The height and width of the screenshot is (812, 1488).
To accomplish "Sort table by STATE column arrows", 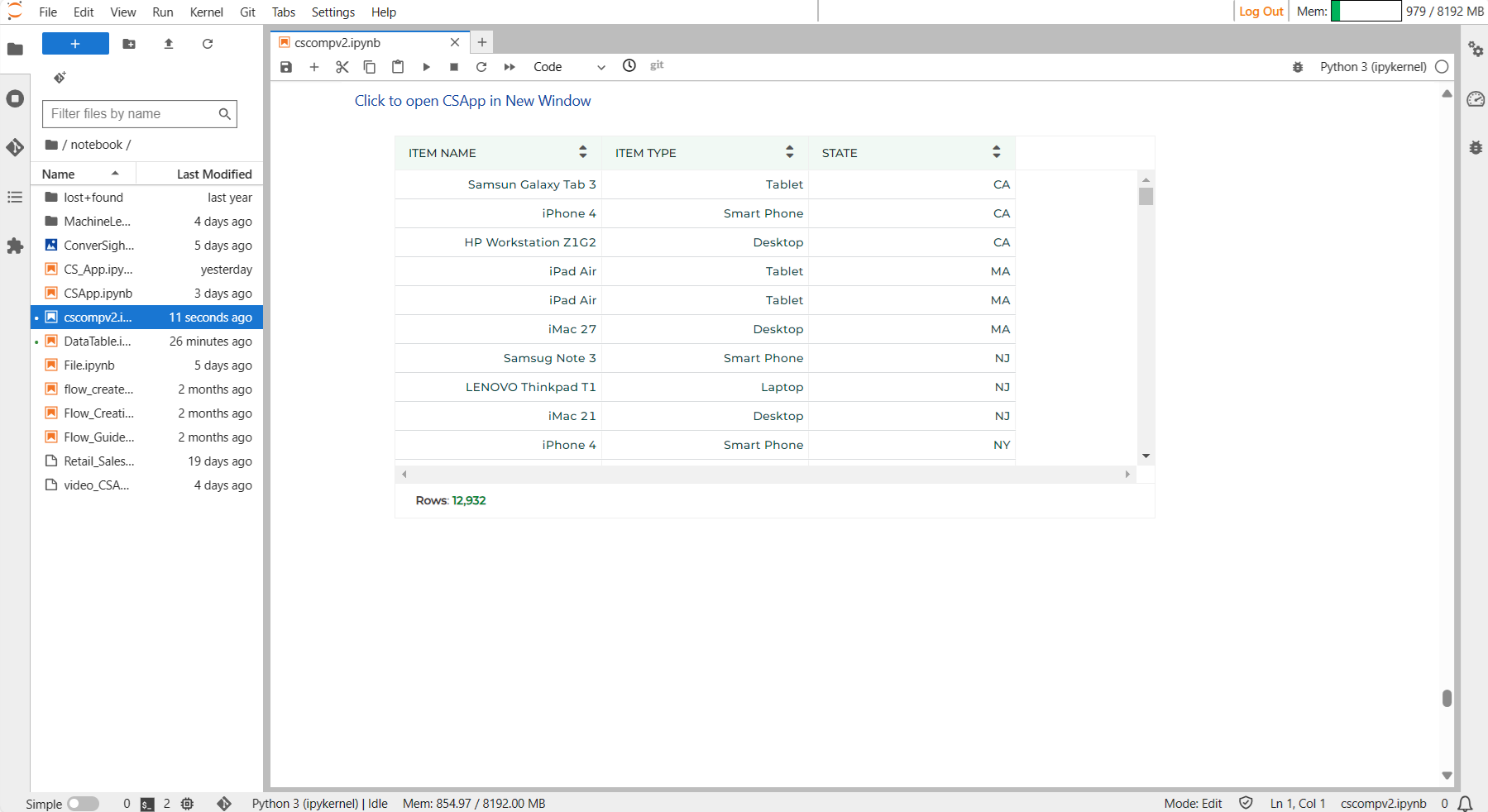I will pos(997,152).
